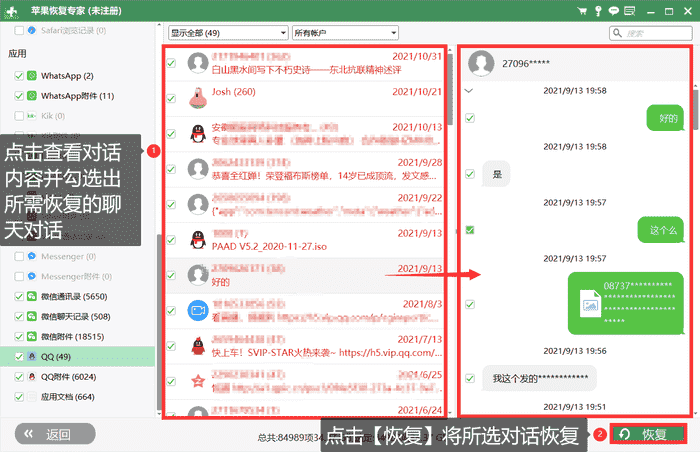Screen dimensions: 700x452
Task: Click the WhatsApp (2) app icon
Action: [32, 75]
